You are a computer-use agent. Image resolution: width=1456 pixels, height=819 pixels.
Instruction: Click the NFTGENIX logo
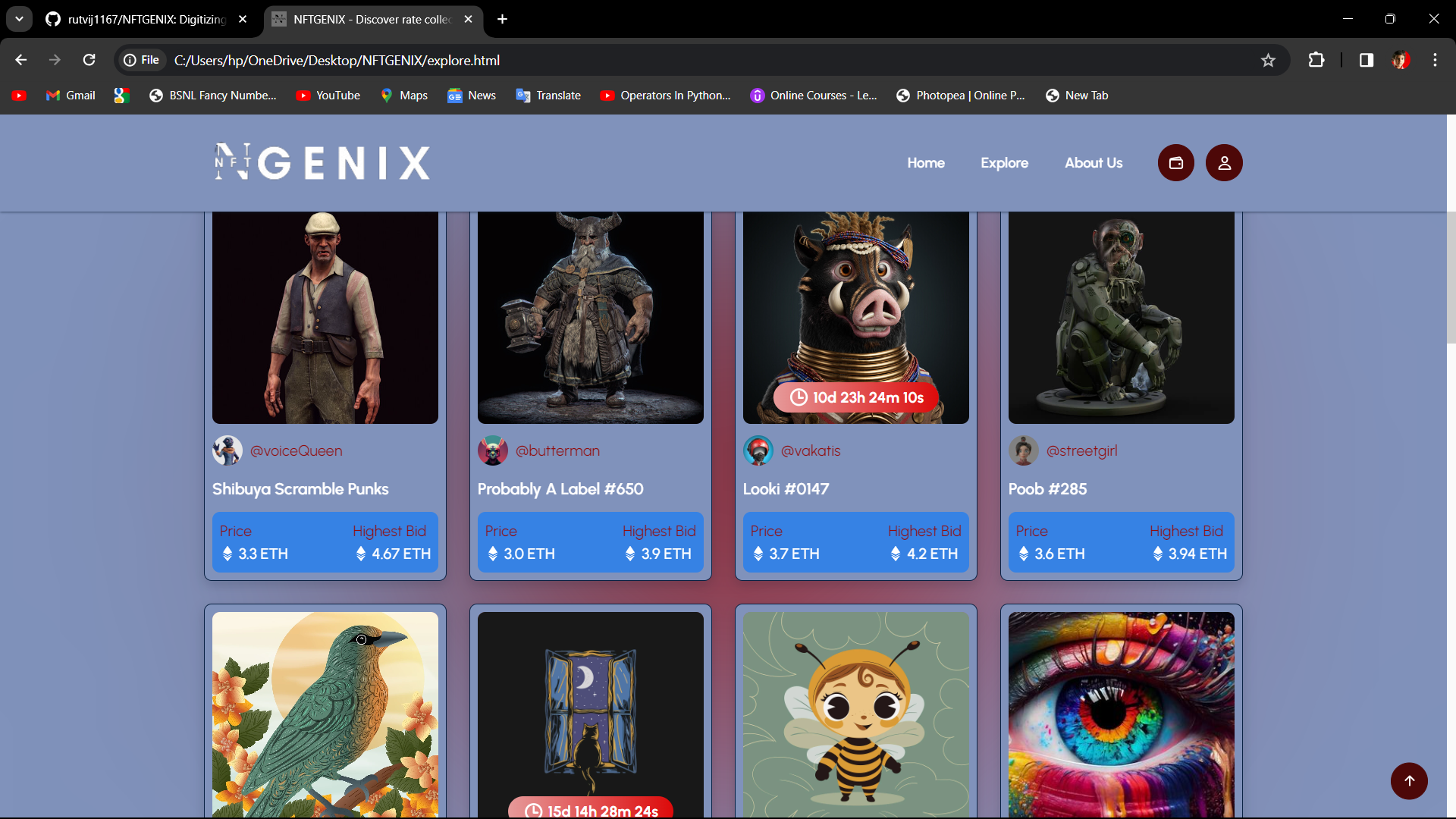point(322,162)
